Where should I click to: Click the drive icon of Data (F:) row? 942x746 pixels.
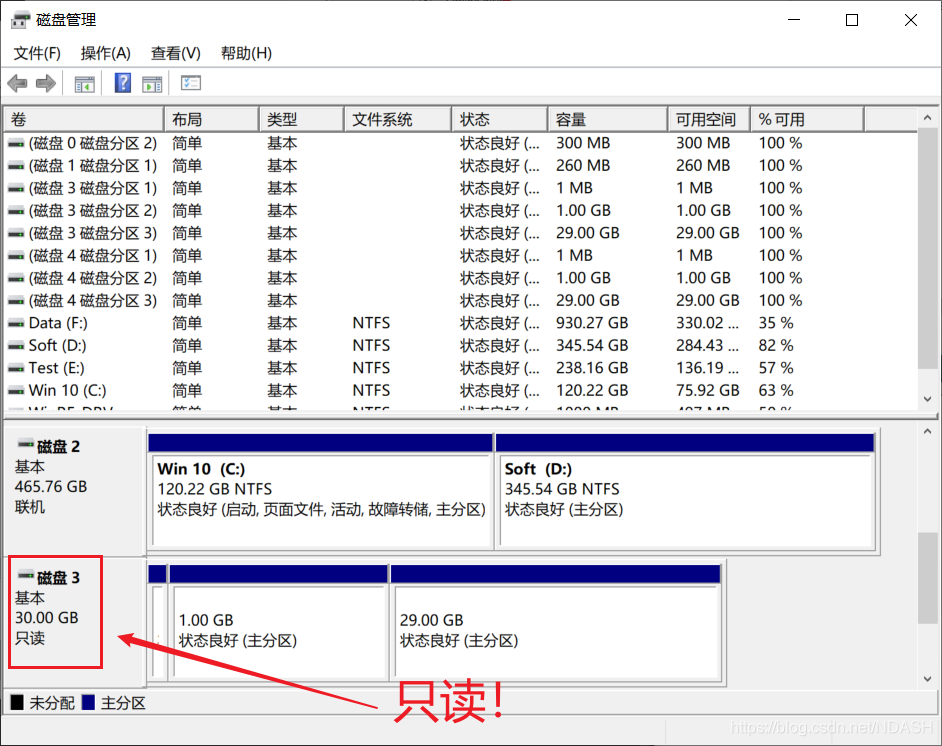[16, 324]
